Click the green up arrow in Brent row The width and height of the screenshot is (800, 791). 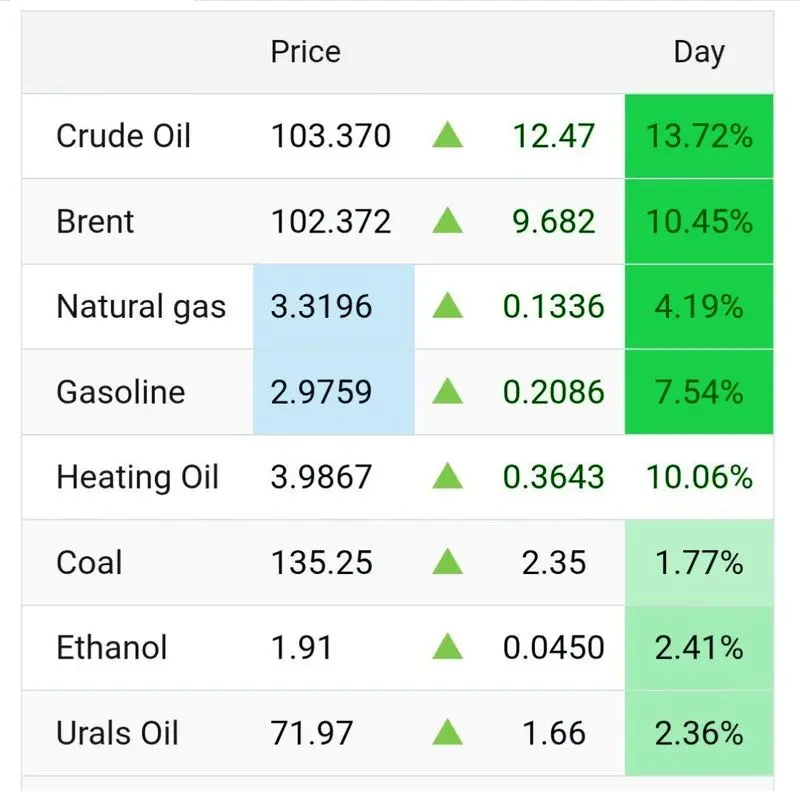point(448,221)
